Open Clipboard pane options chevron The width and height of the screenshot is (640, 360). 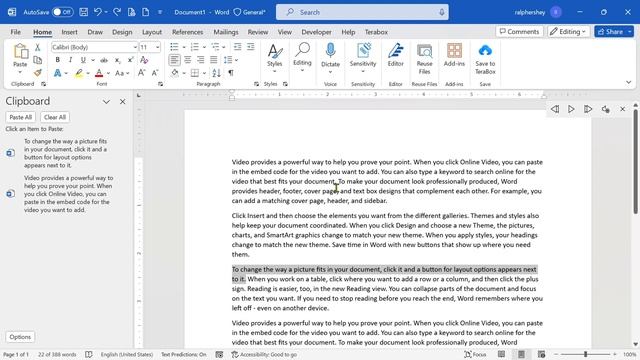[106, 102]
